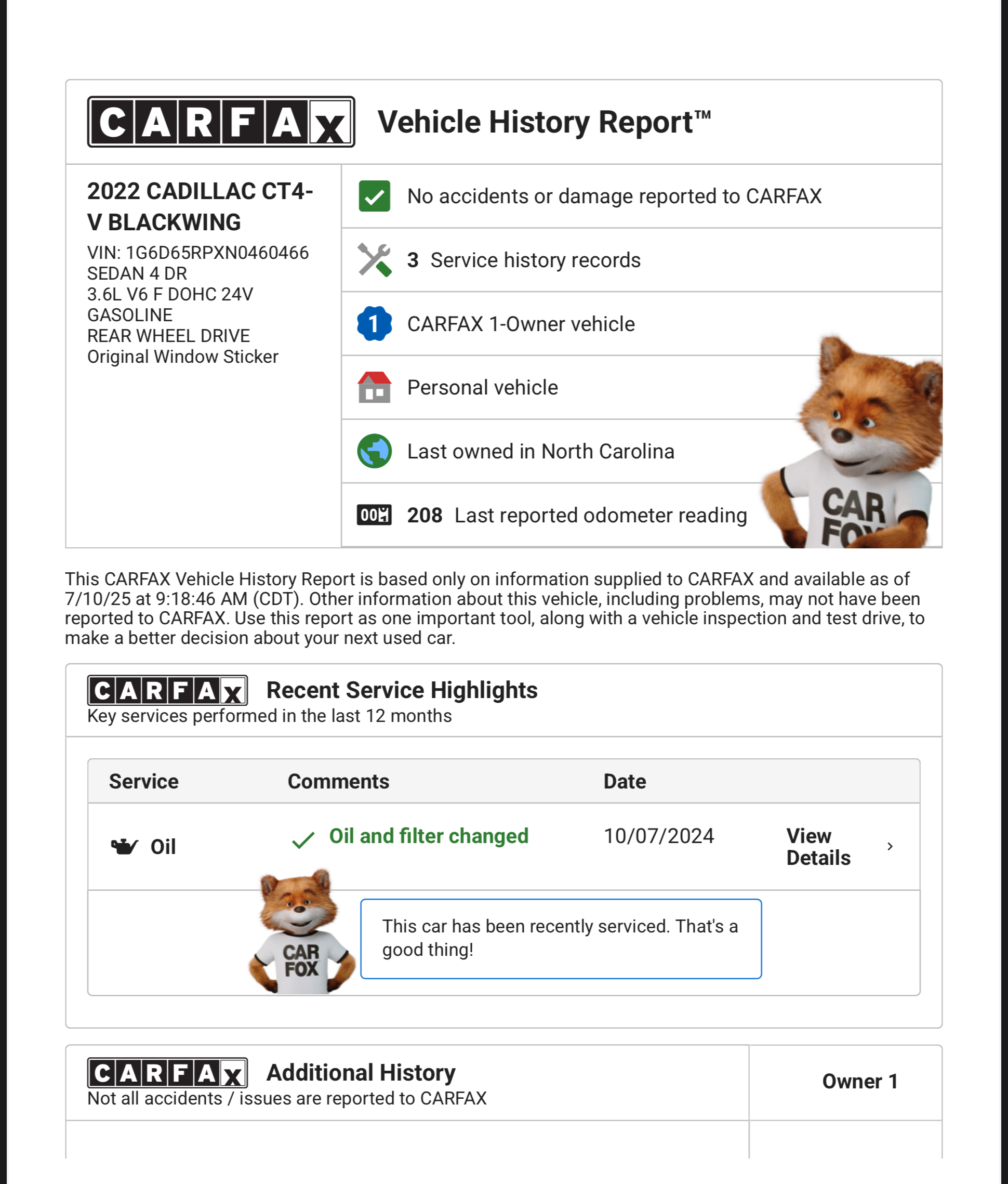Click the green checkmark next to Oil and filter changed
This screenshot has width=1008, height=1184.
(x=303, y=839)
